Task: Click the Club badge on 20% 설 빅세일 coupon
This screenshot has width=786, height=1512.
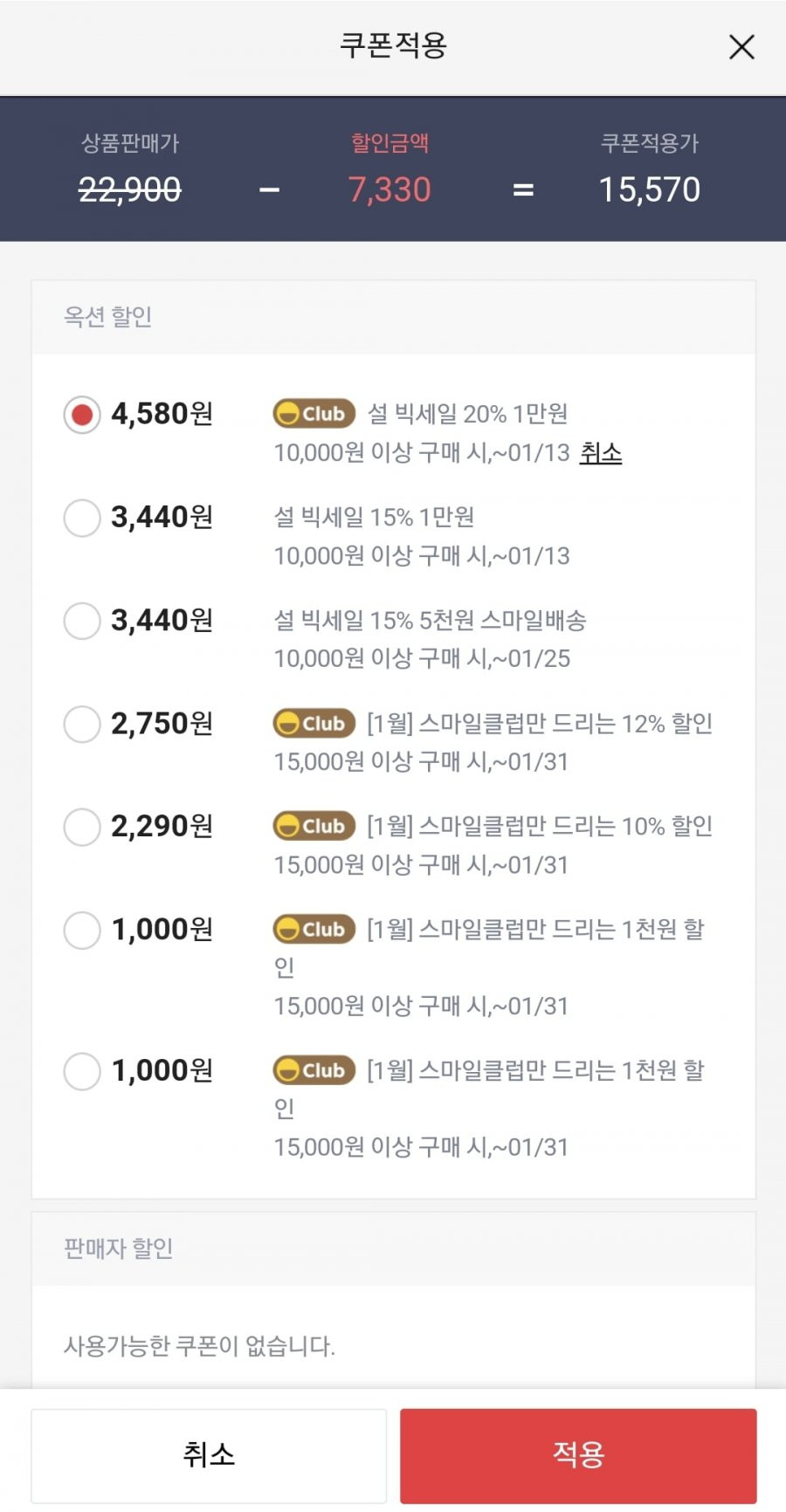Action: click(314, 414)
